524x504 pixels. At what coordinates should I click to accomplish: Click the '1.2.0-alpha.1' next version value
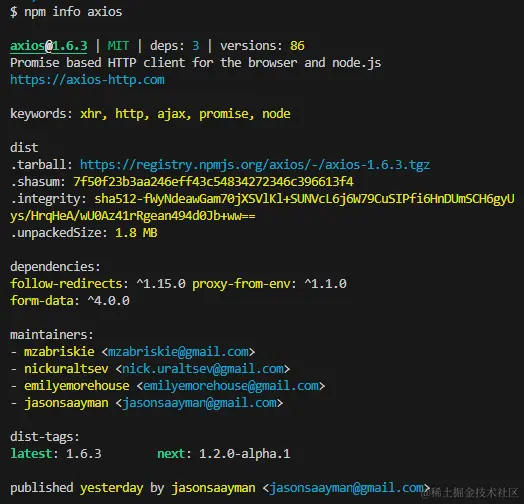tap(245, 454)
